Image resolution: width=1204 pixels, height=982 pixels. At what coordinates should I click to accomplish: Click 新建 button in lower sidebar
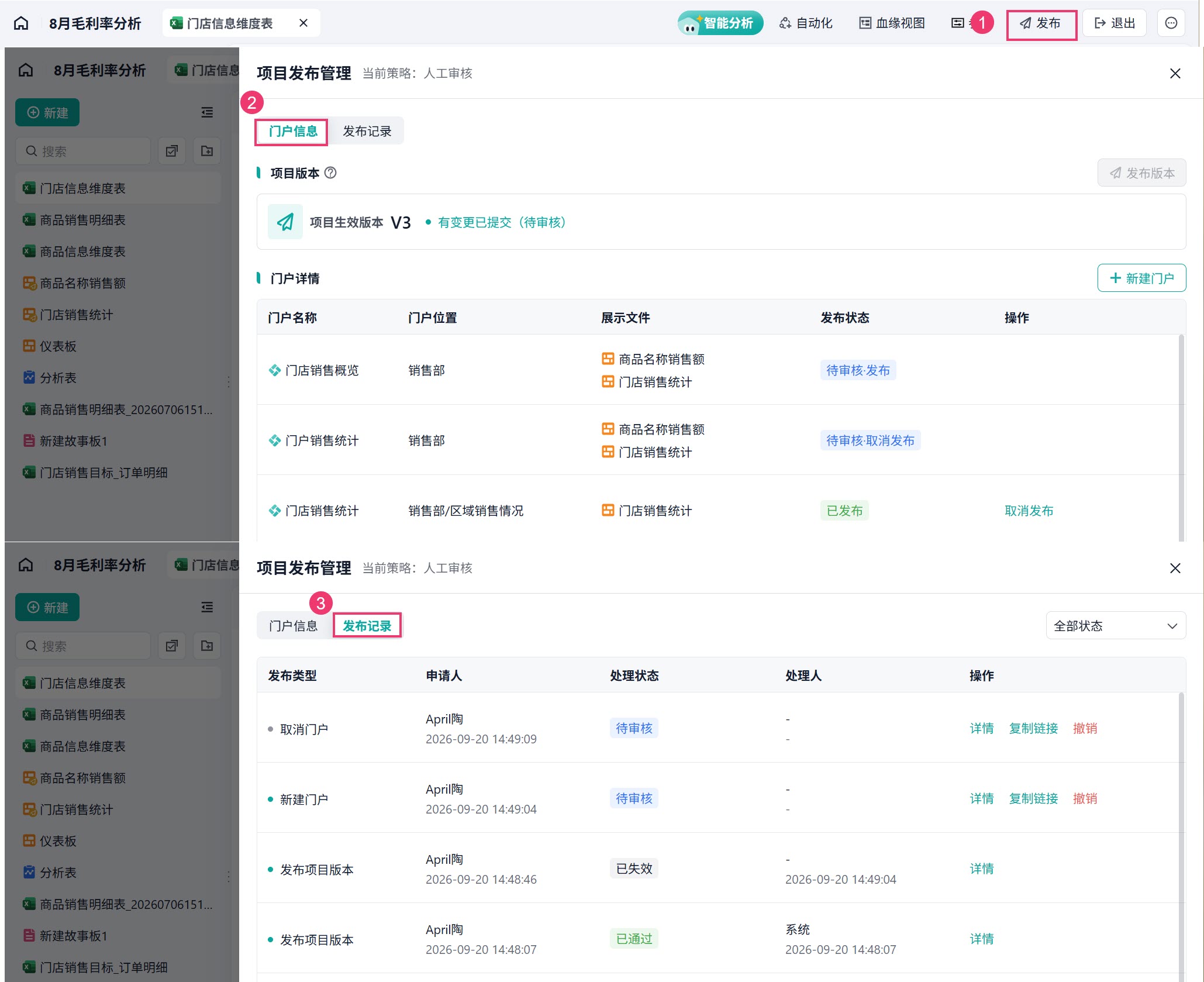coord(47,607)
